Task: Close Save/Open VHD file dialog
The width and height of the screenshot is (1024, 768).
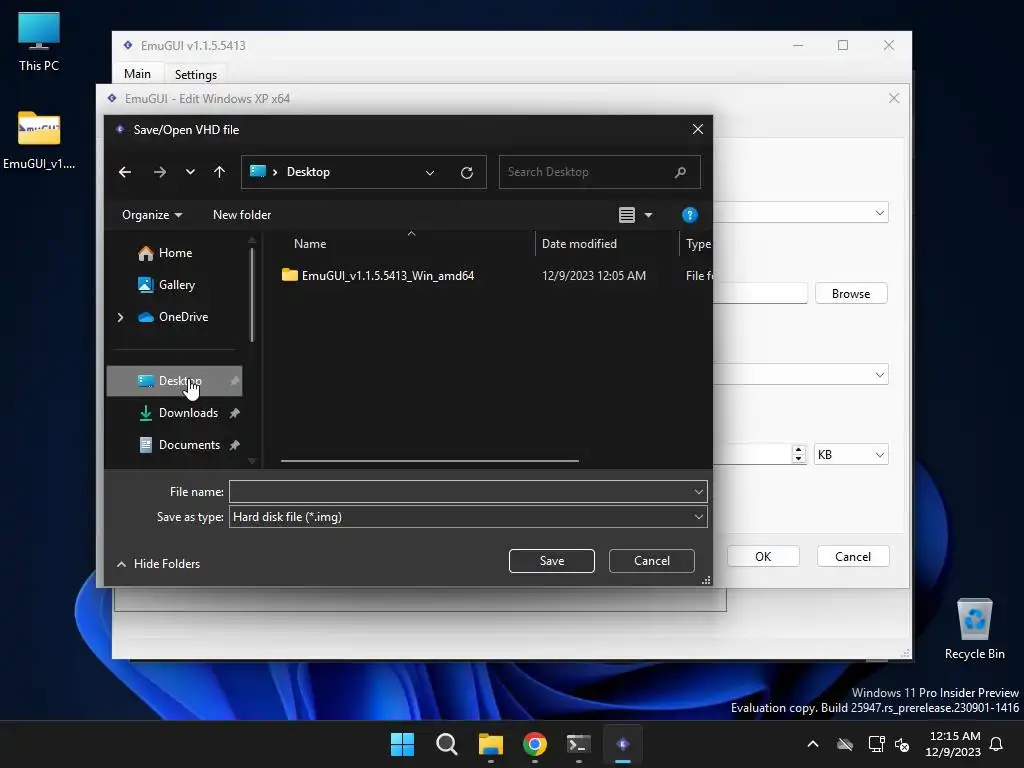Action: point(697,129)
